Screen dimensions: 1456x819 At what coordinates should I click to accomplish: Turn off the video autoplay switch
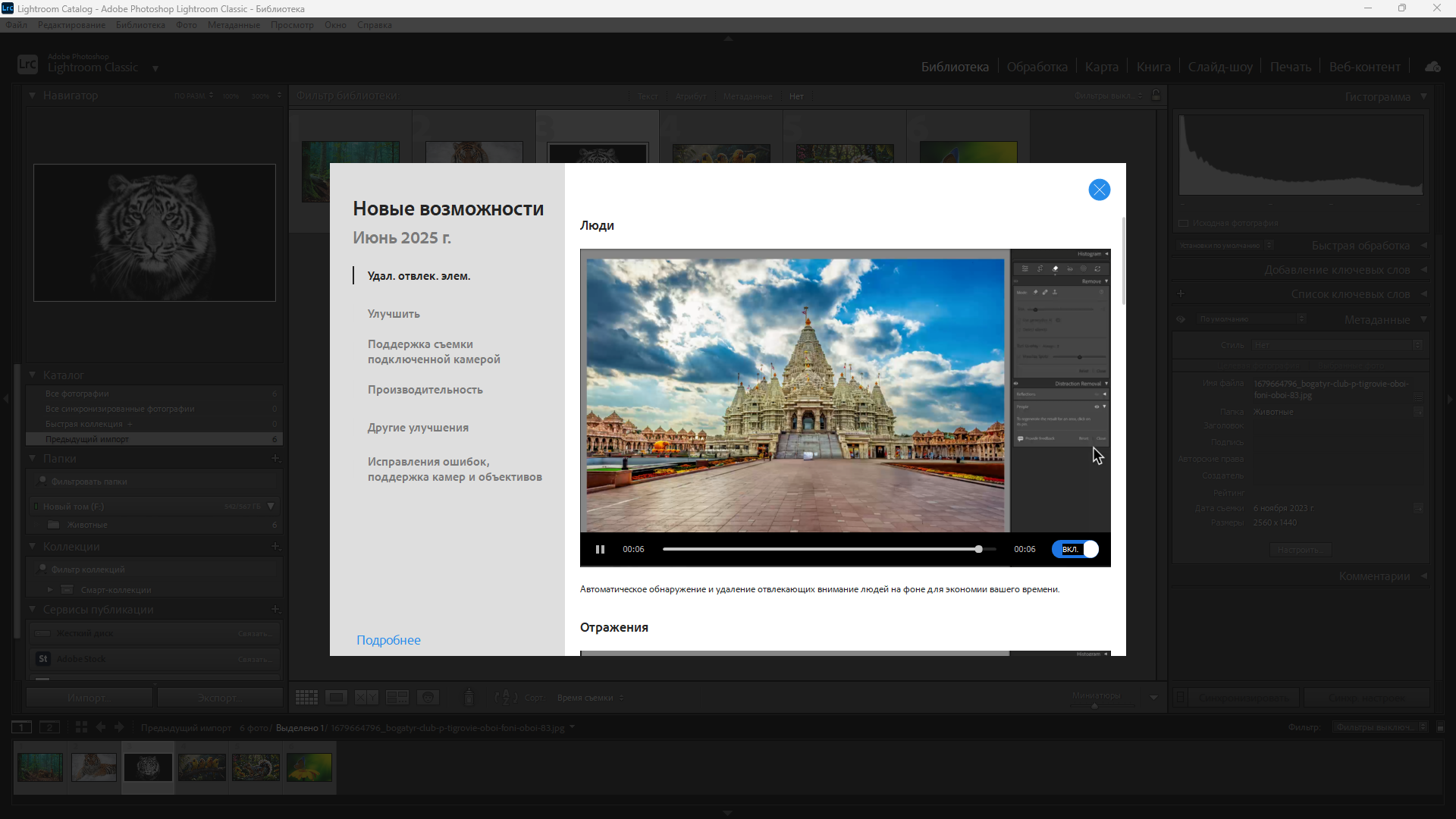pos(1075,549)
